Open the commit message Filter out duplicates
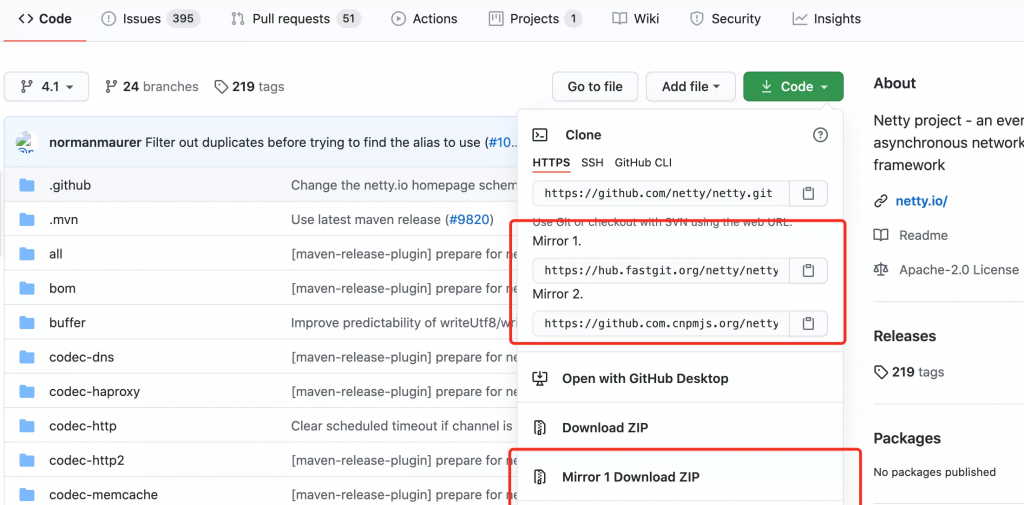The height and width of the screenshot is (505, 1024). point(314,142)
